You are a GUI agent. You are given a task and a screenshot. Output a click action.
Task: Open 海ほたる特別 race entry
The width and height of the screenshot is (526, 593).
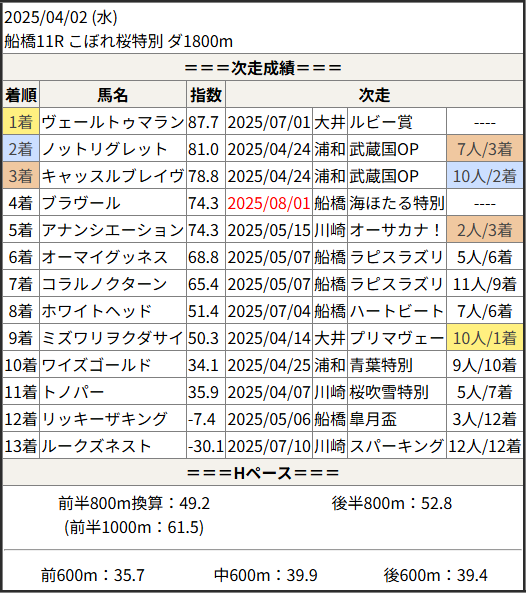396,203
